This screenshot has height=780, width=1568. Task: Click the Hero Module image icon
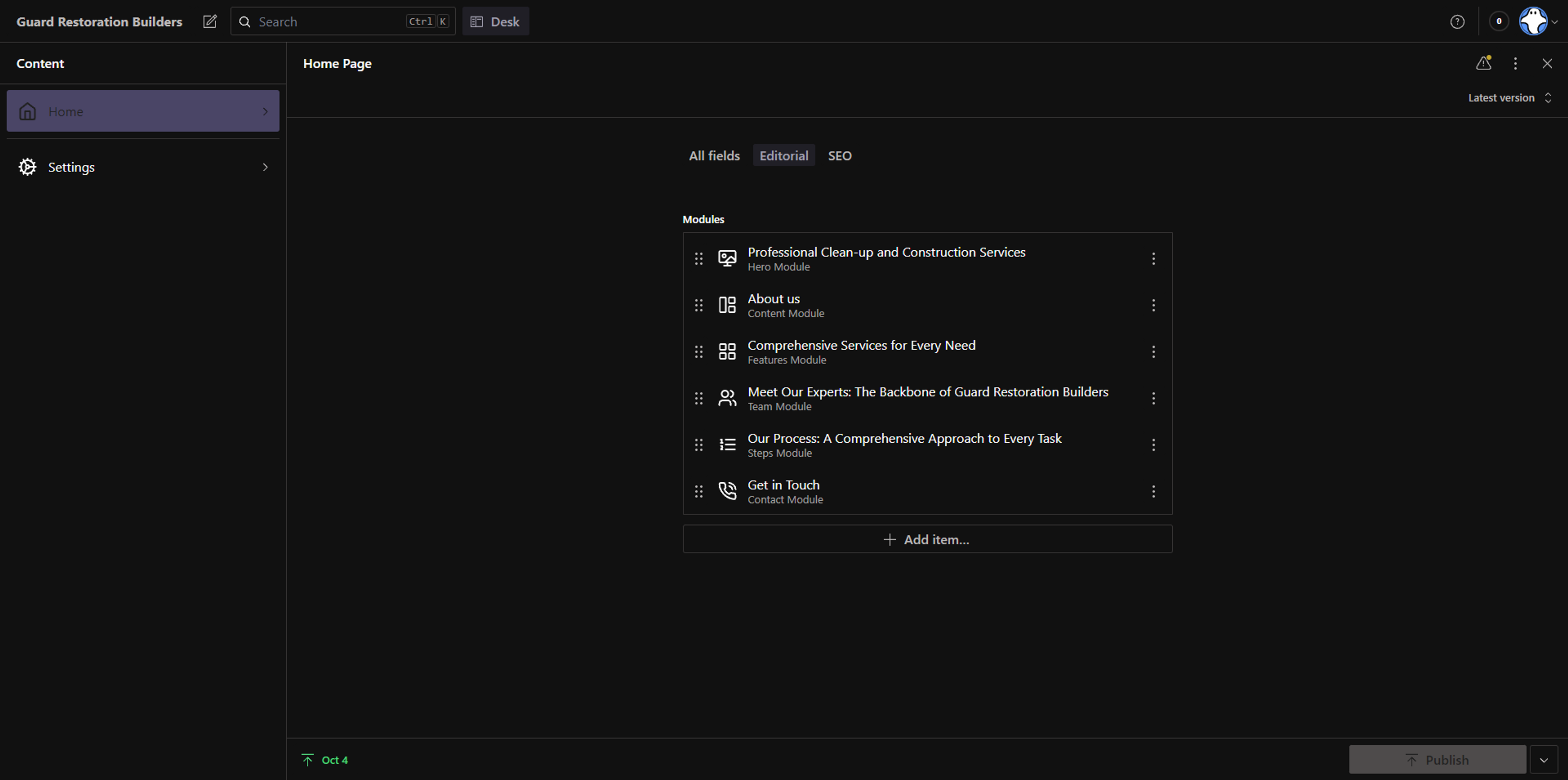coord(727,259)
